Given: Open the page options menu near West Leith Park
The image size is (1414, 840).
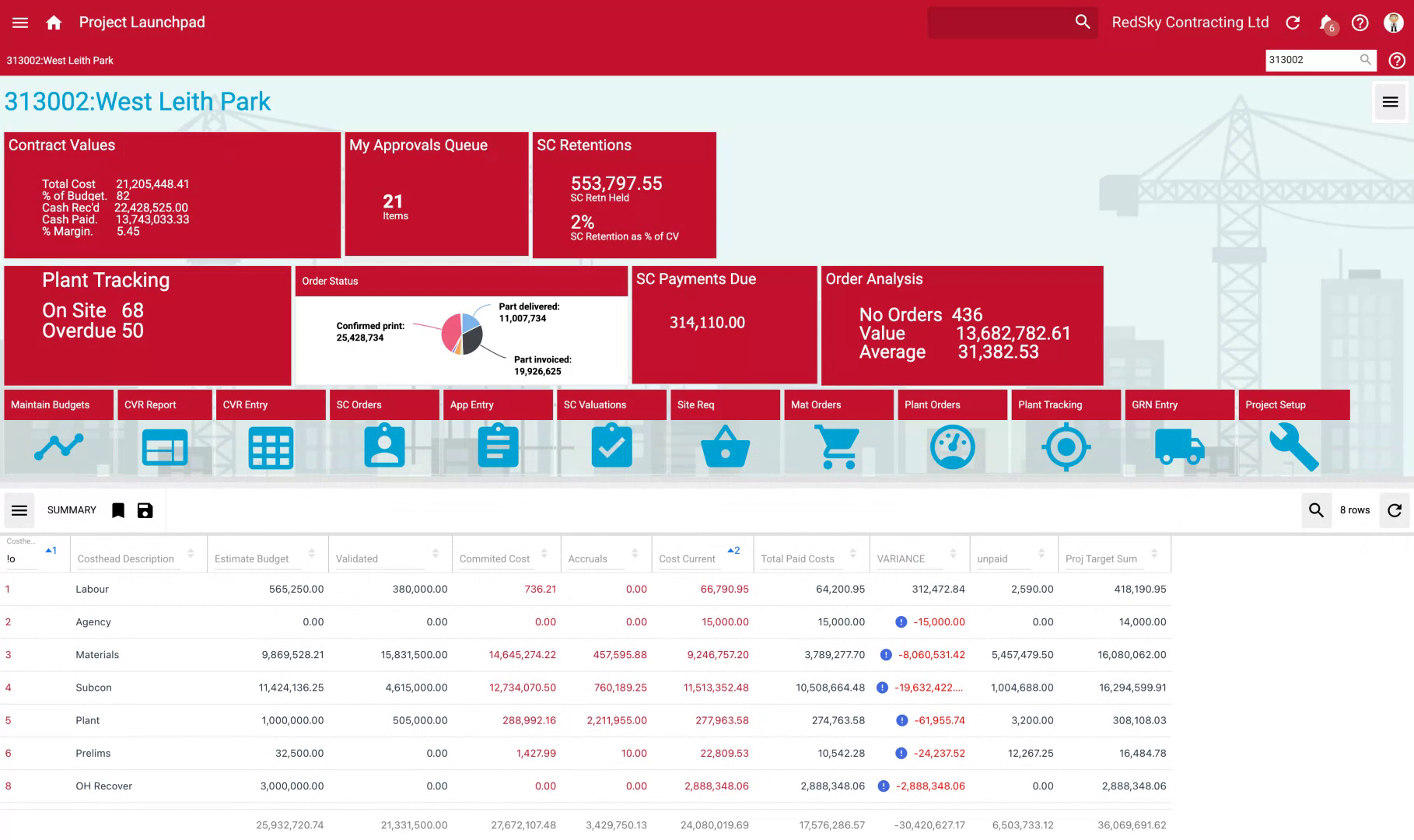Looking at the screenshot, I should (1389, 101).
